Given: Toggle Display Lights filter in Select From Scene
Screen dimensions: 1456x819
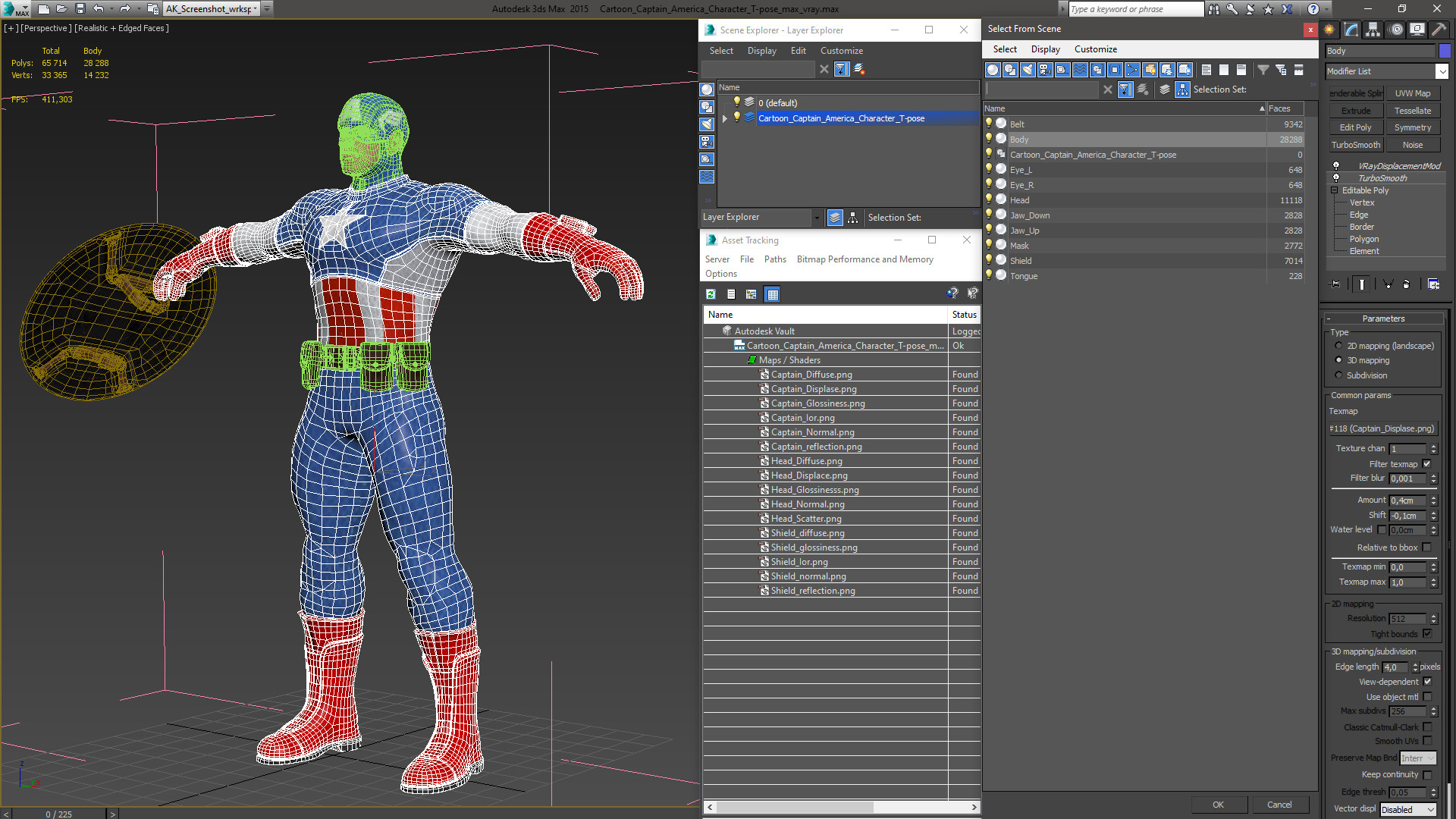Looking at the screenshot, I should click(x=1028, y=70).
